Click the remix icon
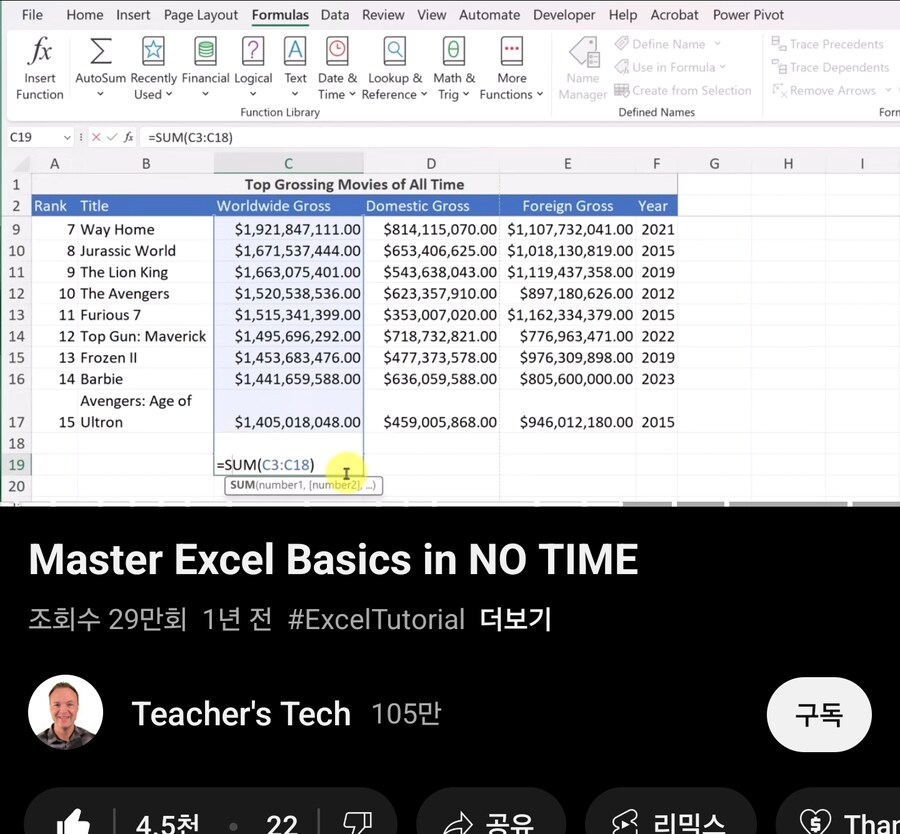 point(624,823)
